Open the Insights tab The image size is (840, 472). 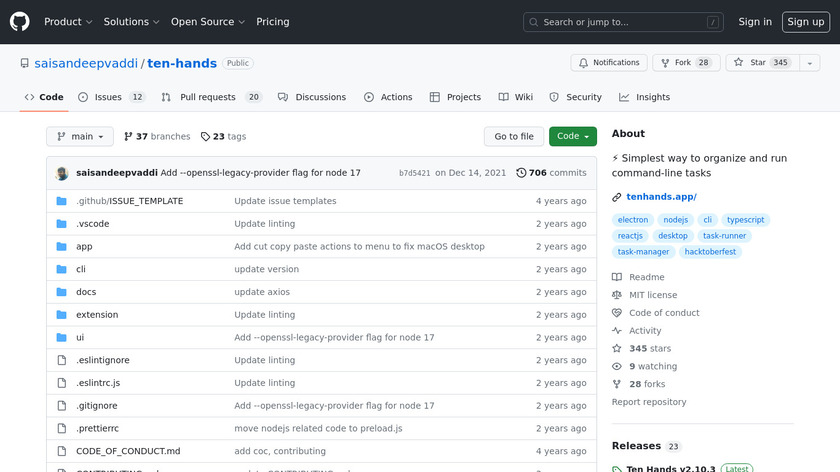tap(645, 97)
